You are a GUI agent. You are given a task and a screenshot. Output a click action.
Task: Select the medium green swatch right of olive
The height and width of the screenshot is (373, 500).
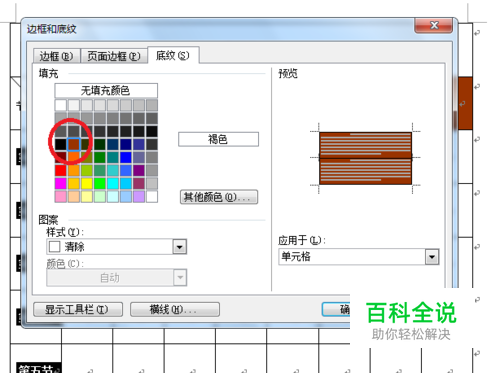100,157
